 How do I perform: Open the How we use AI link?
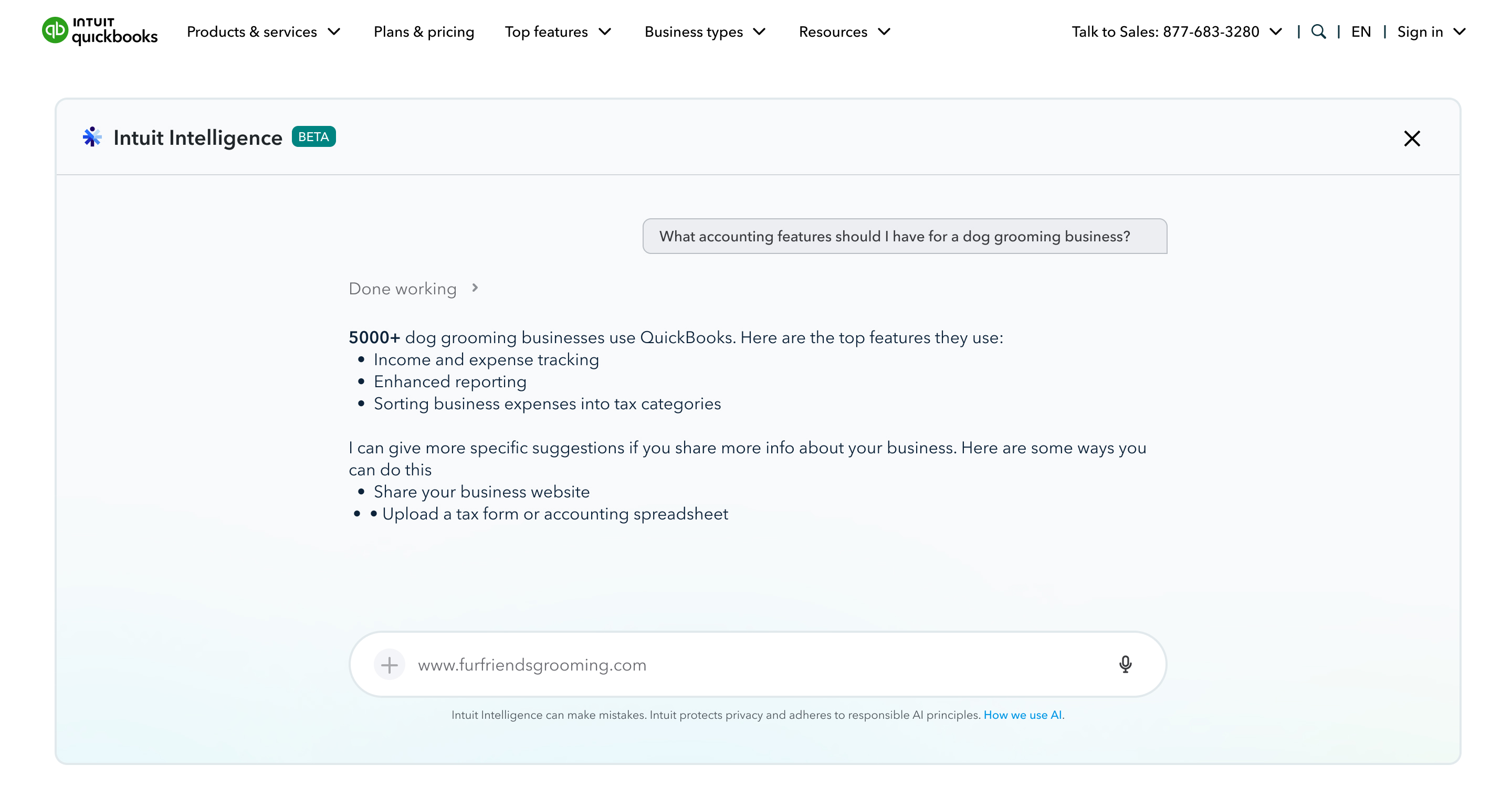click(x=1023, y=715)
